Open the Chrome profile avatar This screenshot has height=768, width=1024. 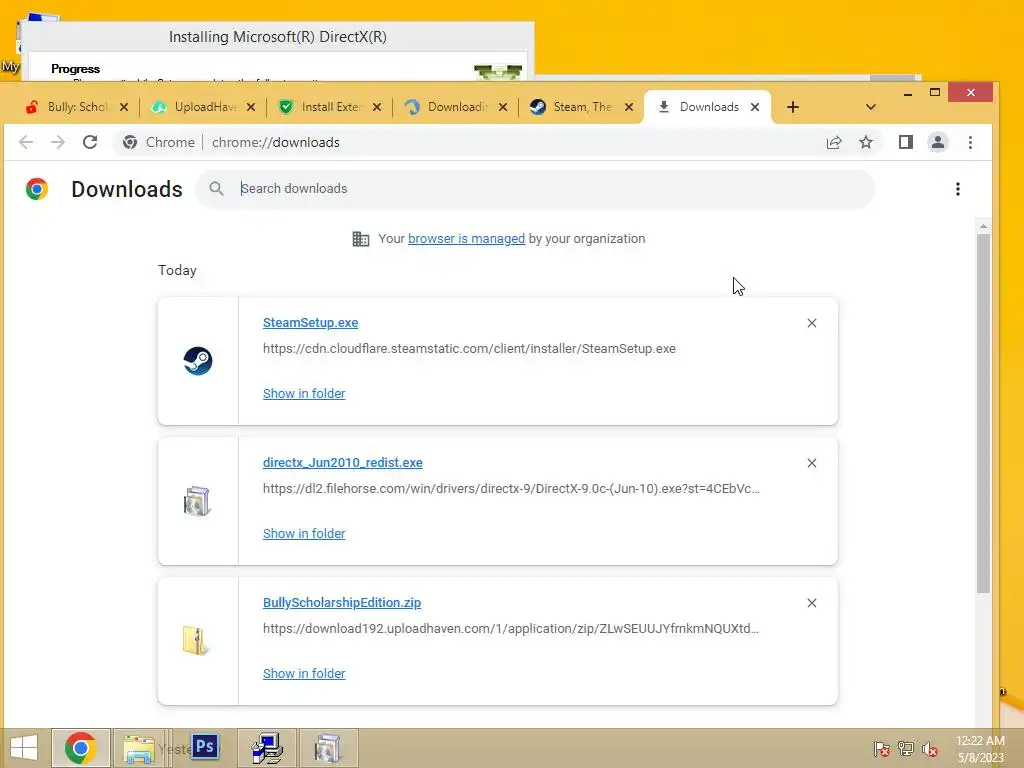click(x=938, y=142)
